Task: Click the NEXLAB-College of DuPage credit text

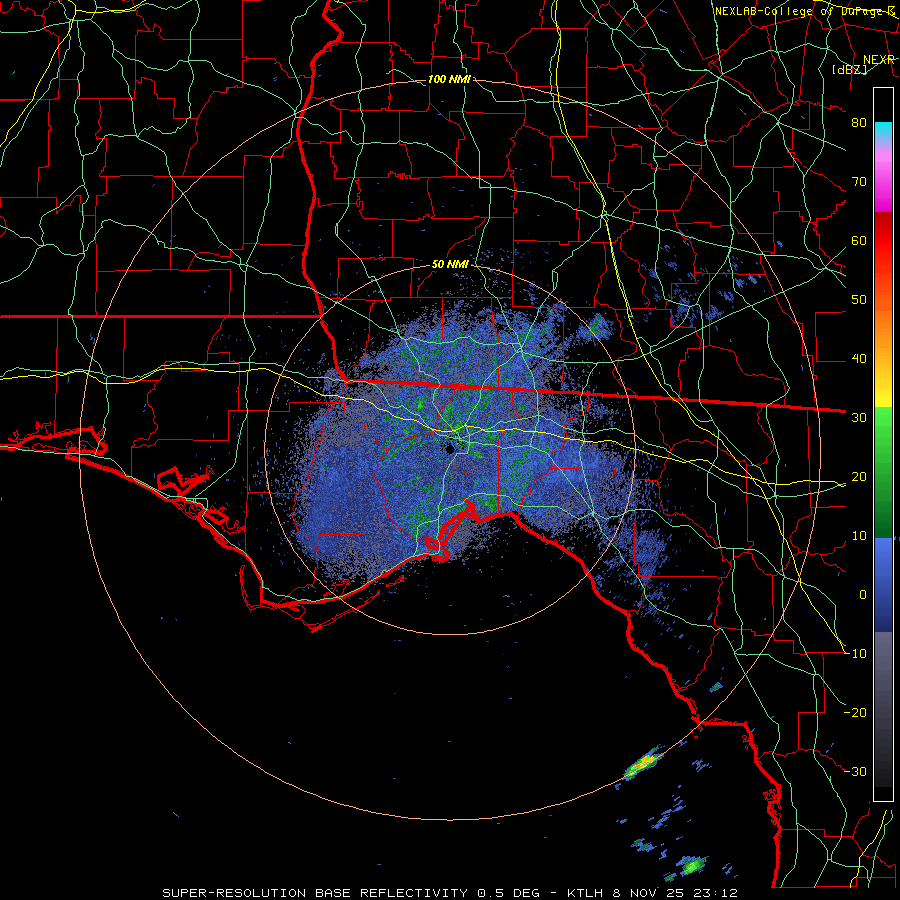Action: [804, 11]
